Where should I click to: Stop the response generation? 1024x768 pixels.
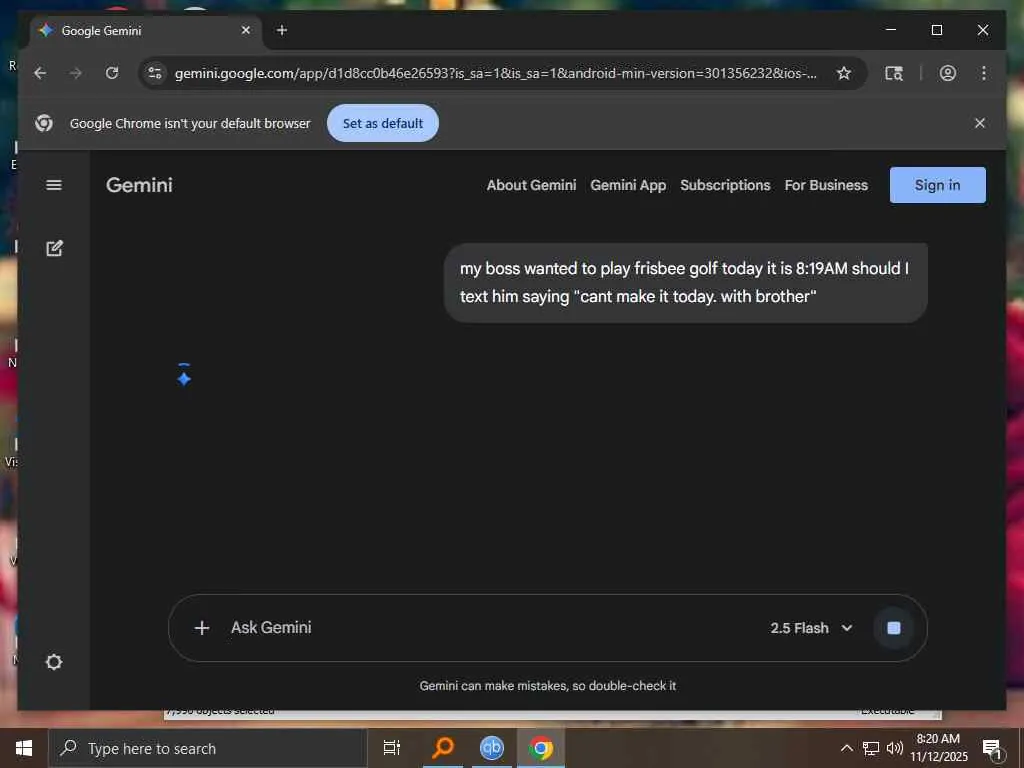893,628
